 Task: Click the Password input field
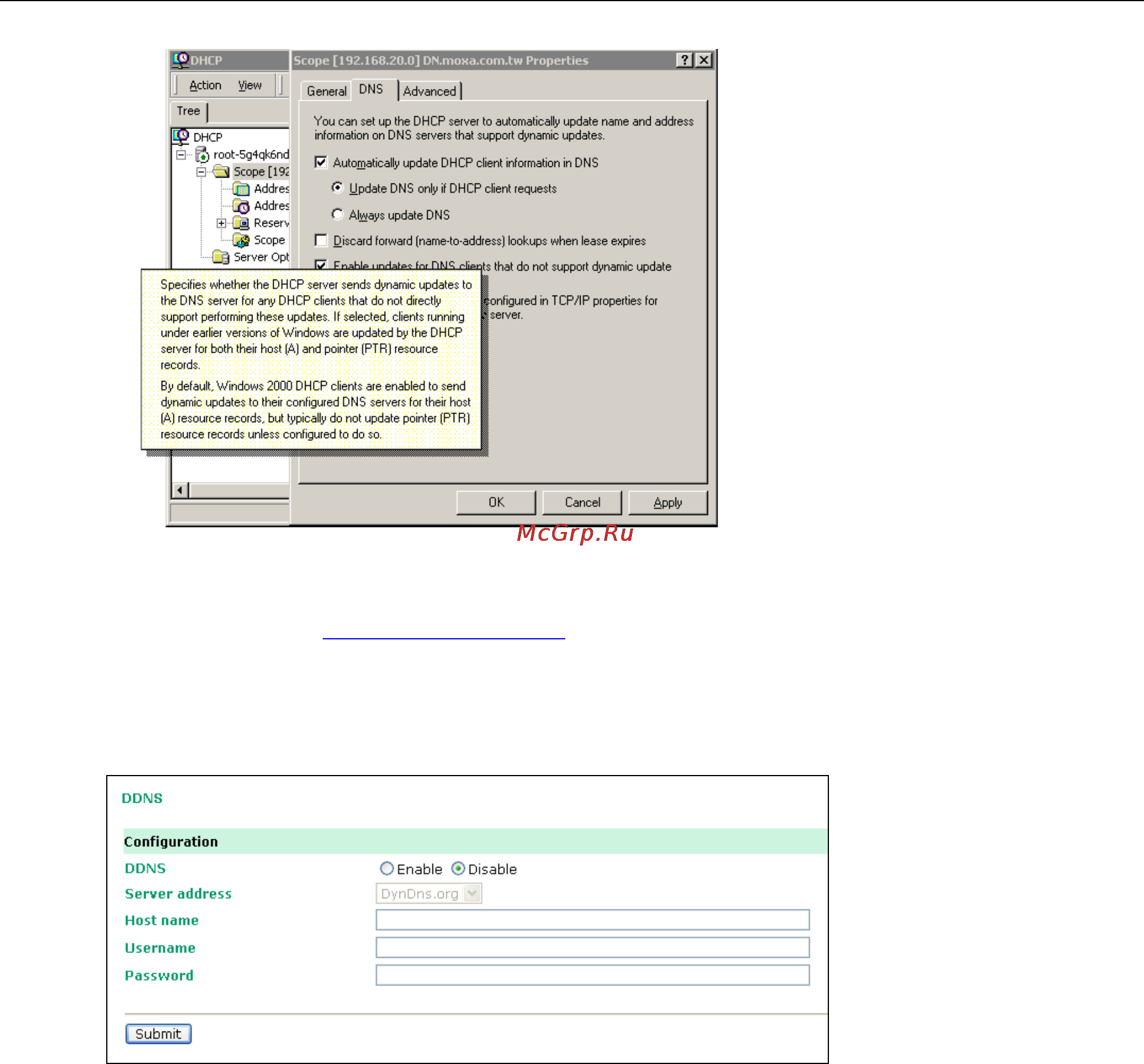[592, 975]
